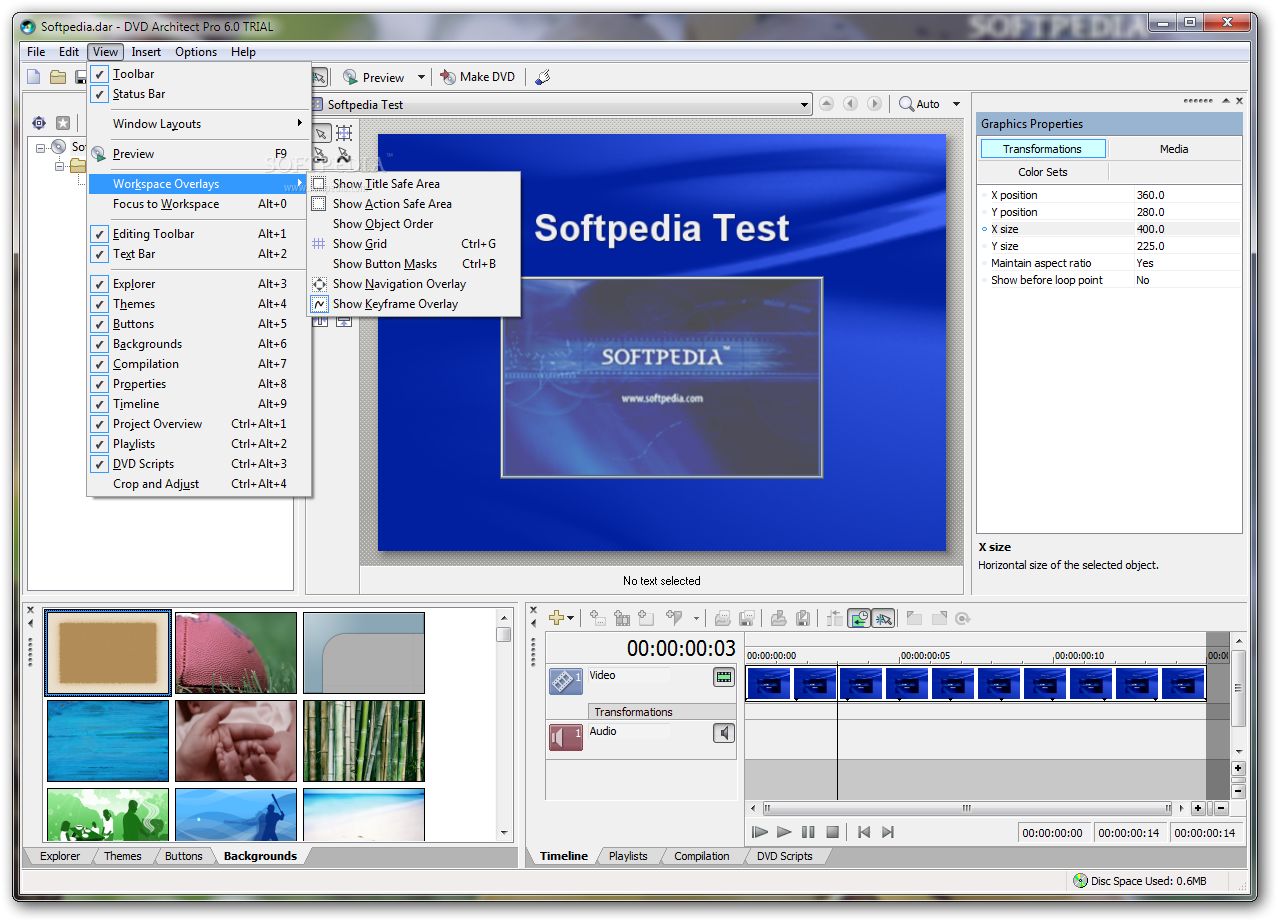Open the Insert menu

[x=146, y=52]
